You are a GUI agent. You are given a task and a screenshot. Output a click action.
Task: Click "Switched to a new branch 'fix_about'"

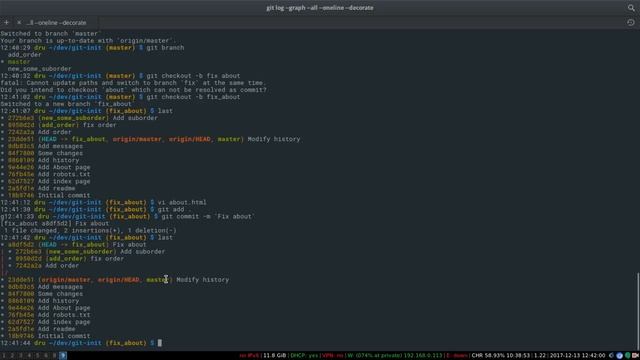(66, 104)
